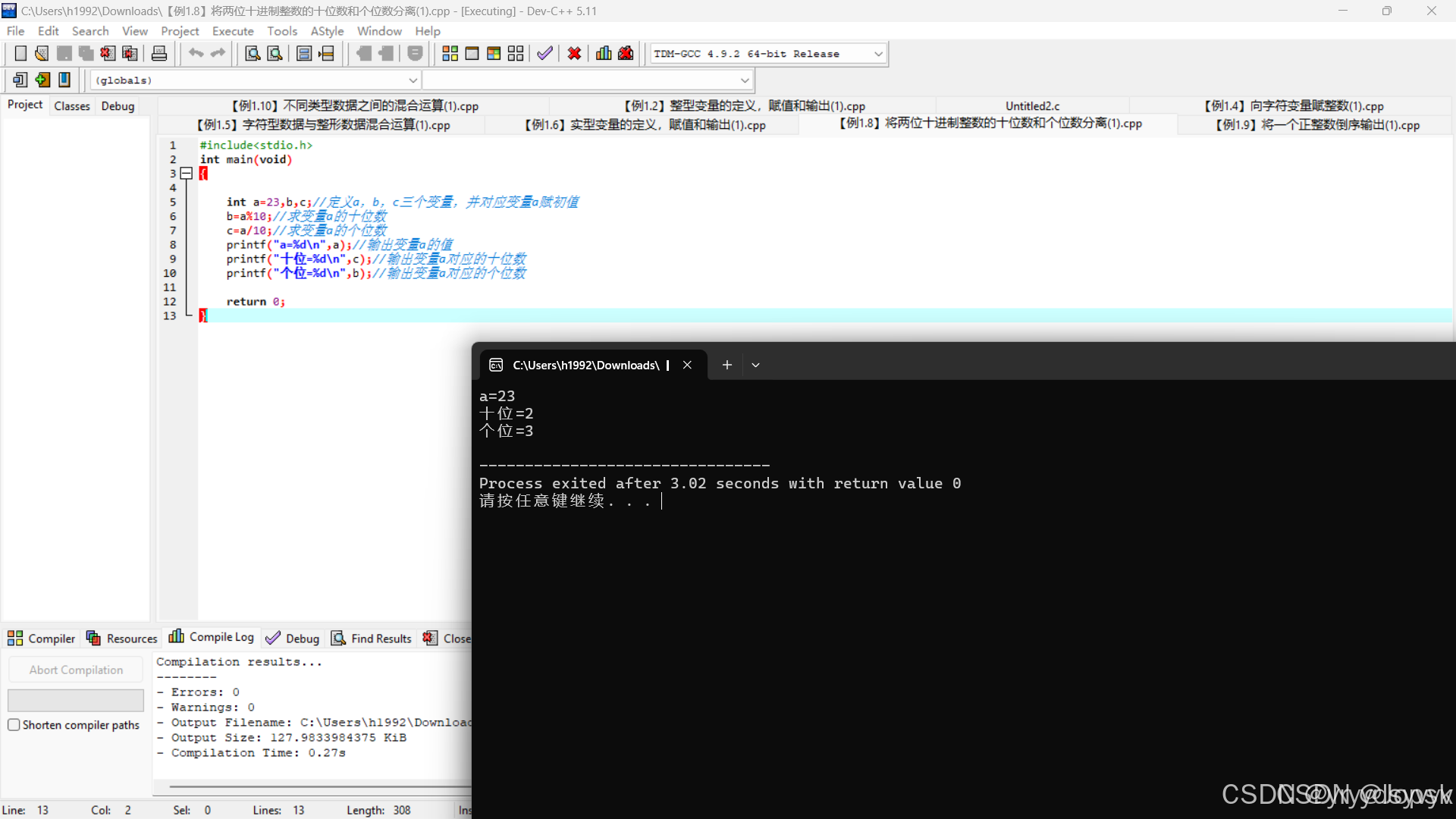1456x819 pixels.
Task: Click the purple Syntax check checkmark icon
Action: pyautogui.click(x=544, y=53)
